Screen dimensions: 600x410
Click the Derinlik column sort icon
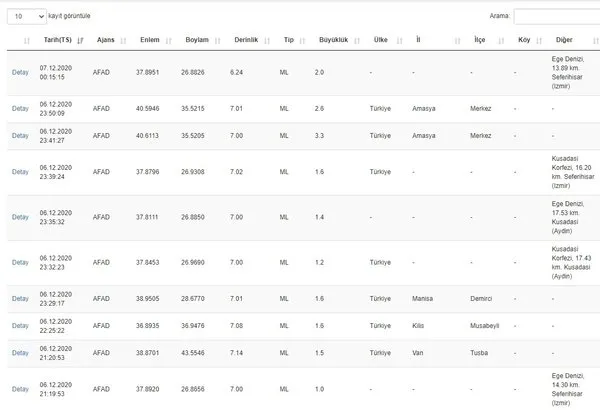tap(270, 39)
